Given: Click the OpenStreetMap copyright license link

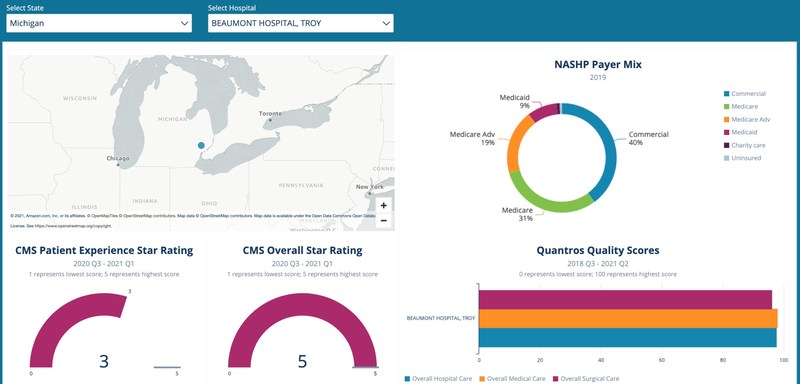Looking at the screenshot, I should tap(73, 225).
